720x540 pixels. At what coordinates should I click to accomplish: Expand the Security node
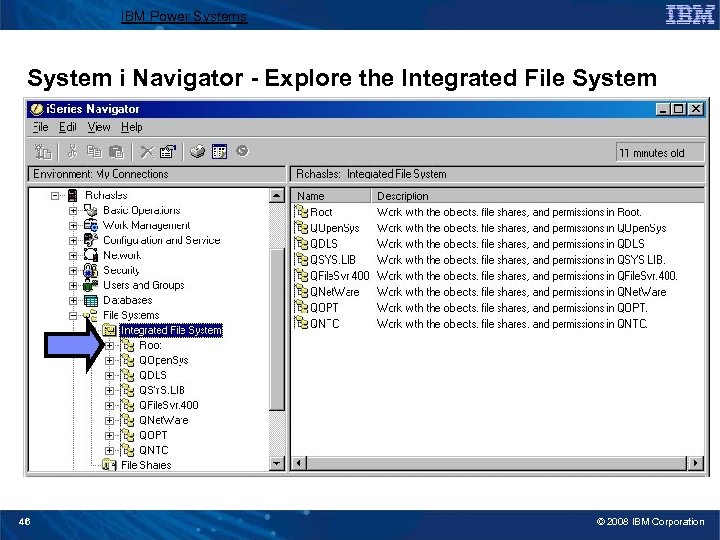pos(73,271)
